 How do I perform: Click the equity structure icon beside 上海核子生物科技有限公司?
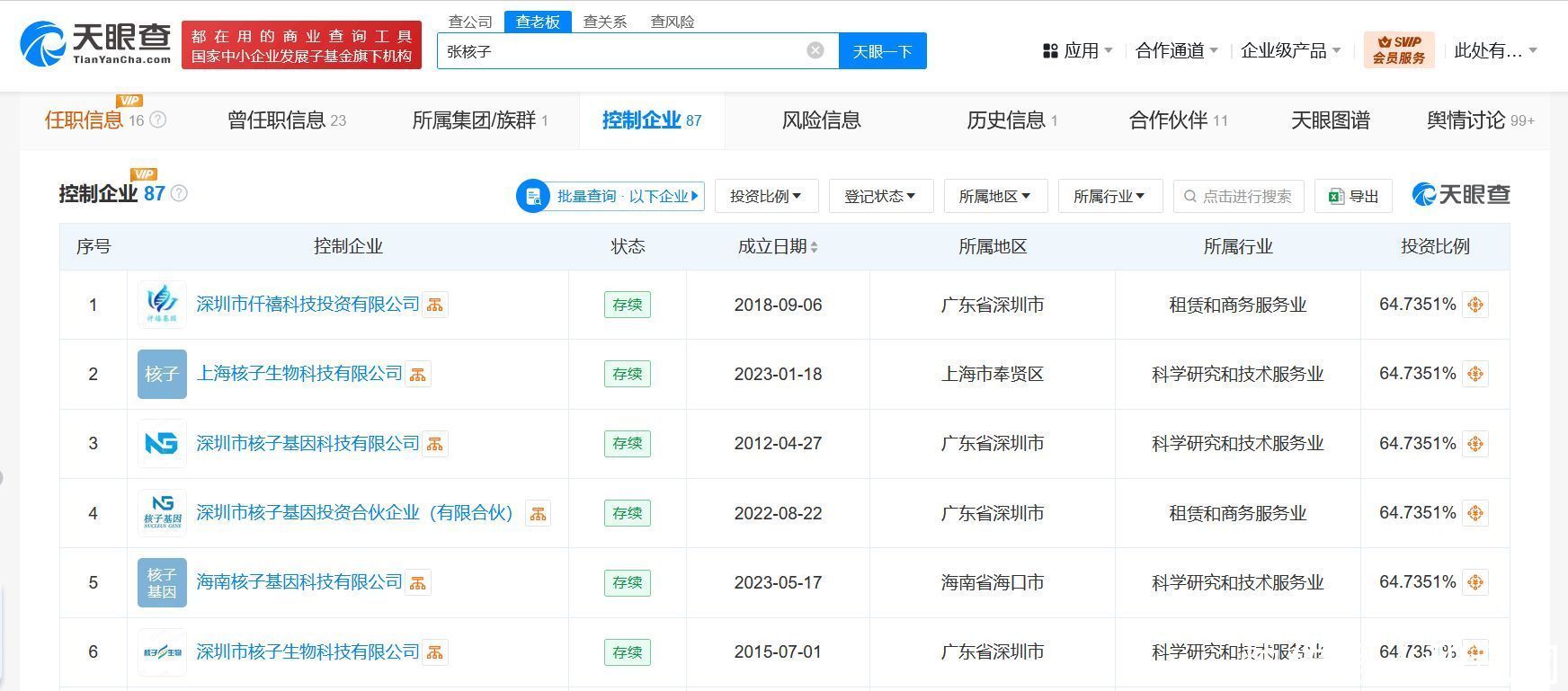[x=418, y=375]
